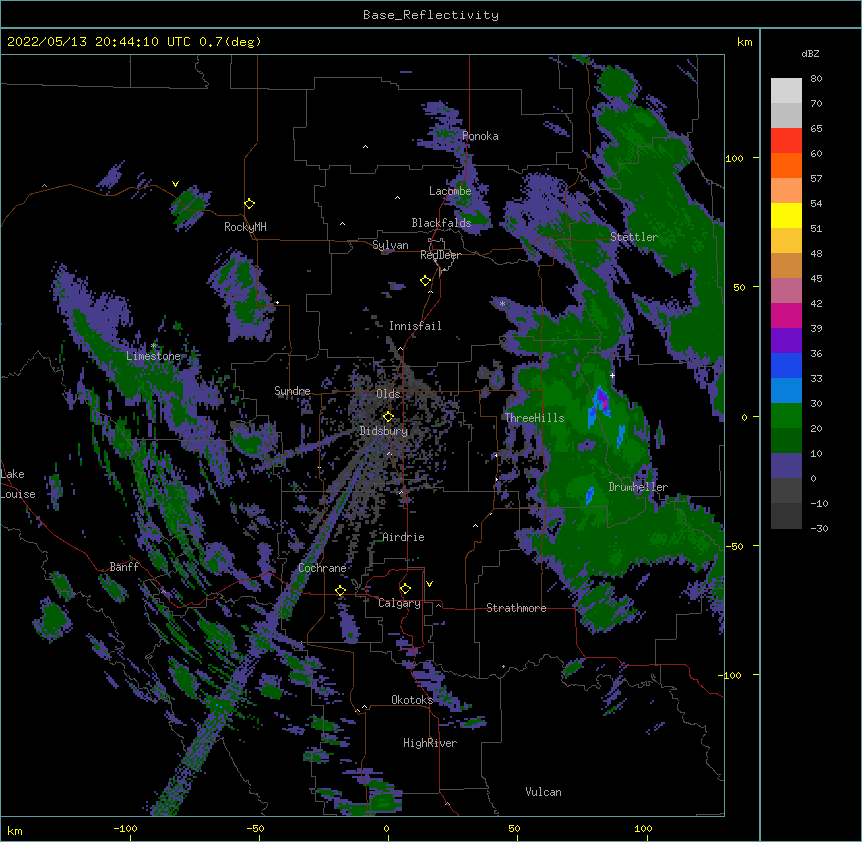Click the Sylvan label

(390, 245)
